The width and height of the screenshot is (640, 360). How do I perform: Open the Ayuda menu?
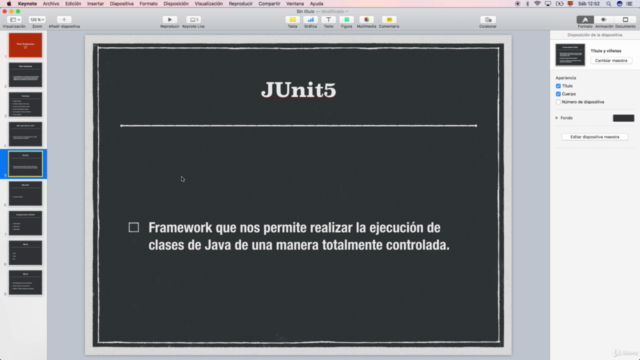pos(316,4)
